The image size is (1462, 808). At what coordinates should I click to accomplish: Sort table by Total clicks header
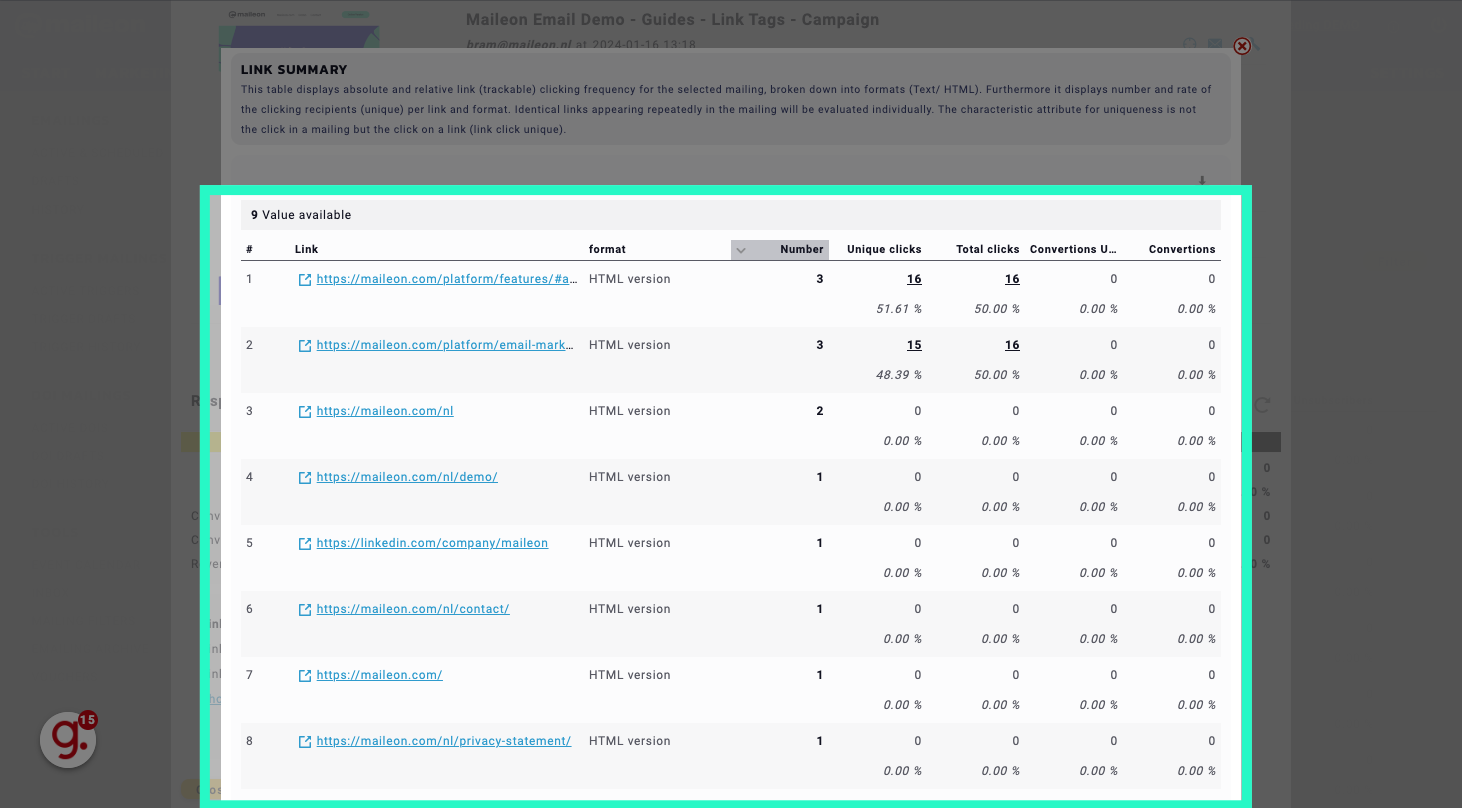click(x=988, y=249)
